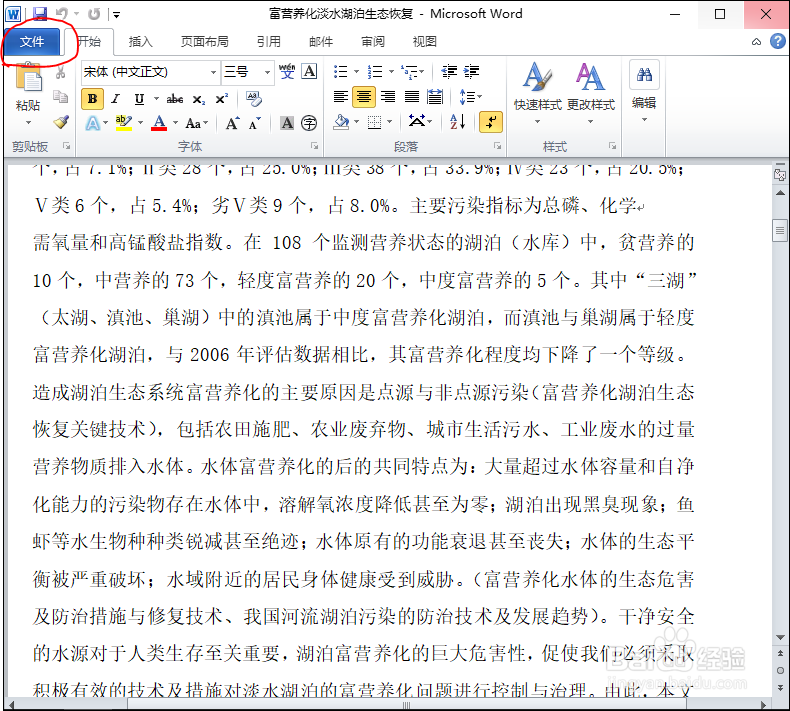Switch to the 邮件 (Mailings) tab
This screenshot has width=790, height=711.
321,41
